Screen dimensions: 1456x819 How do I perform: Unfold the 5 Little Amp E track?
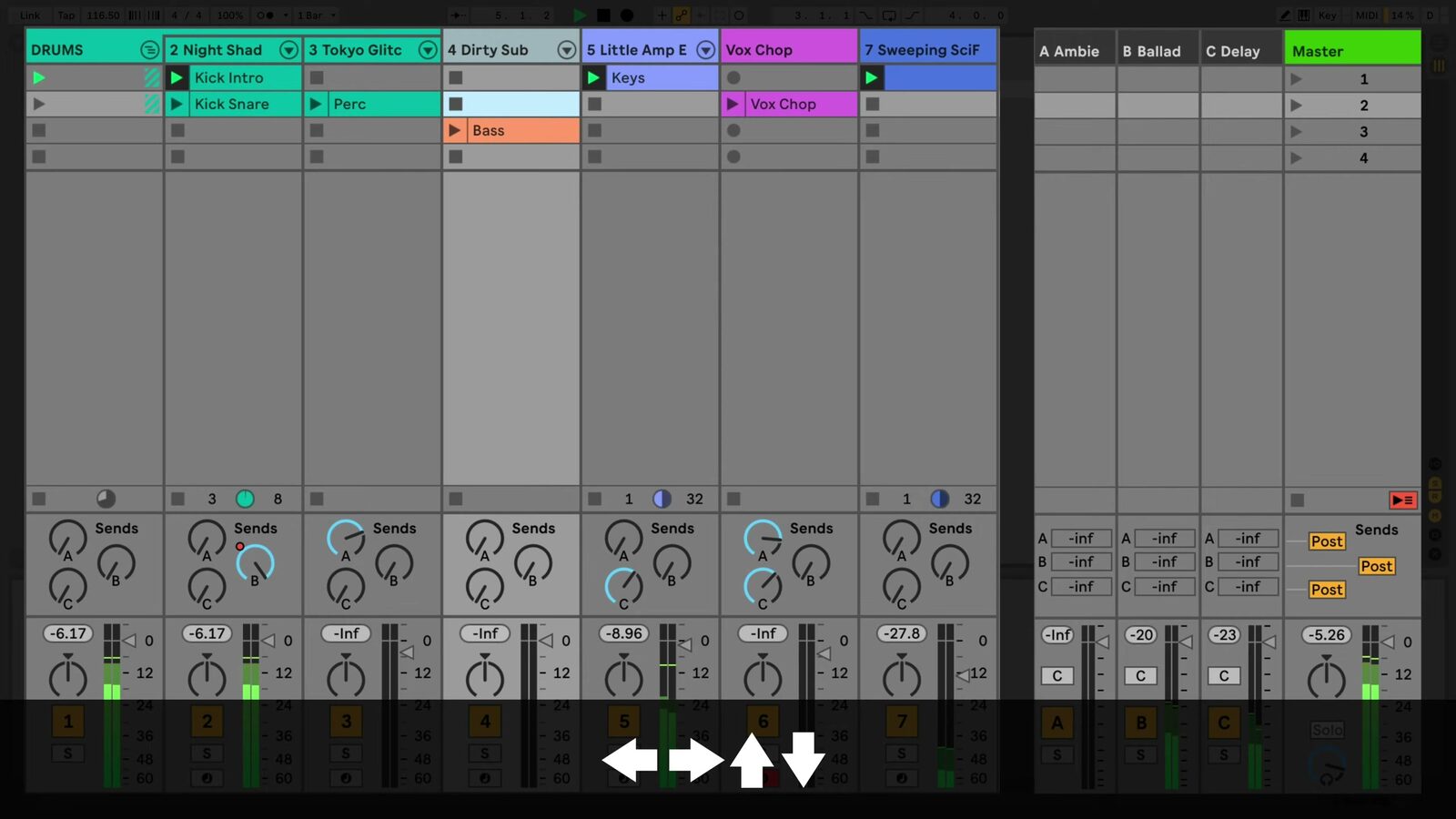(x=706, y=50)
